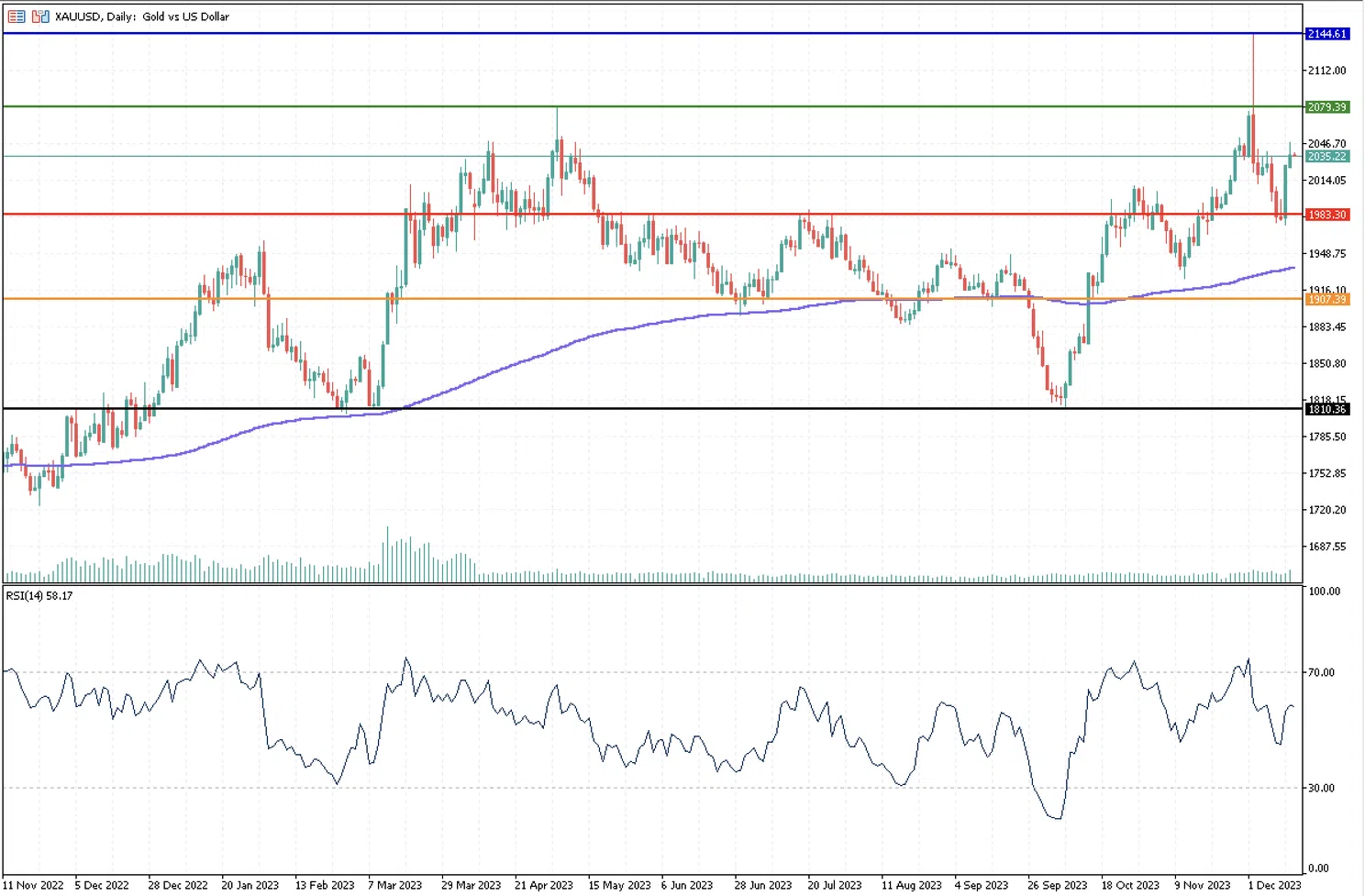Click the One Click Trading panel icon
The image size is (1365, 896).
[x=17, y=17]
